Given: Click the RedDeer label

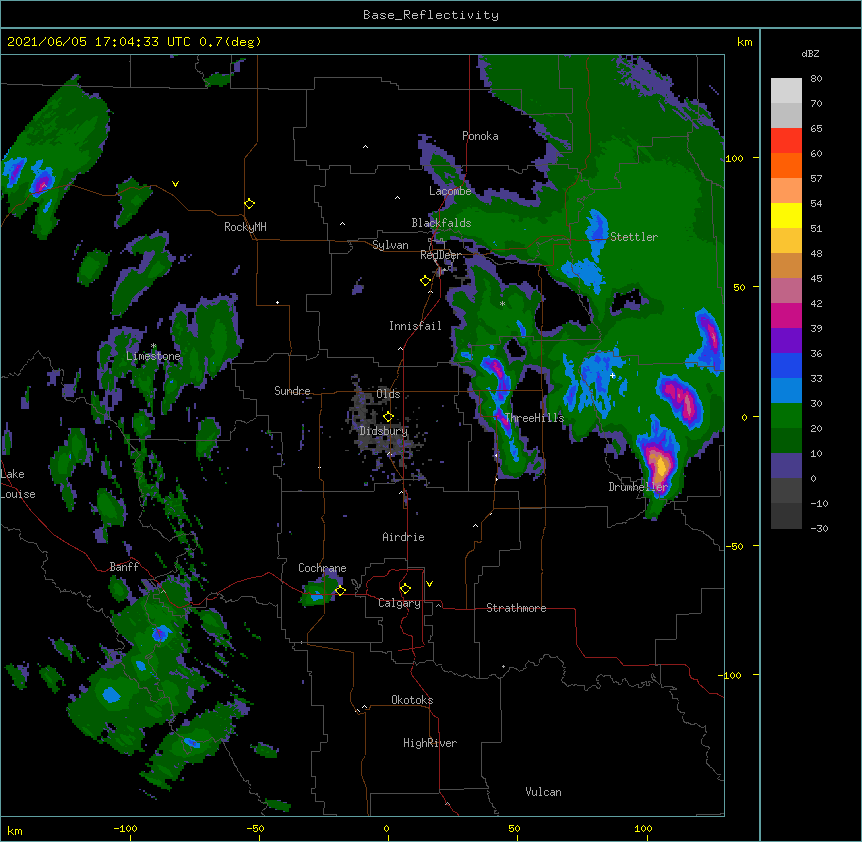Looking at the screenshot, I should pos(440,255).
